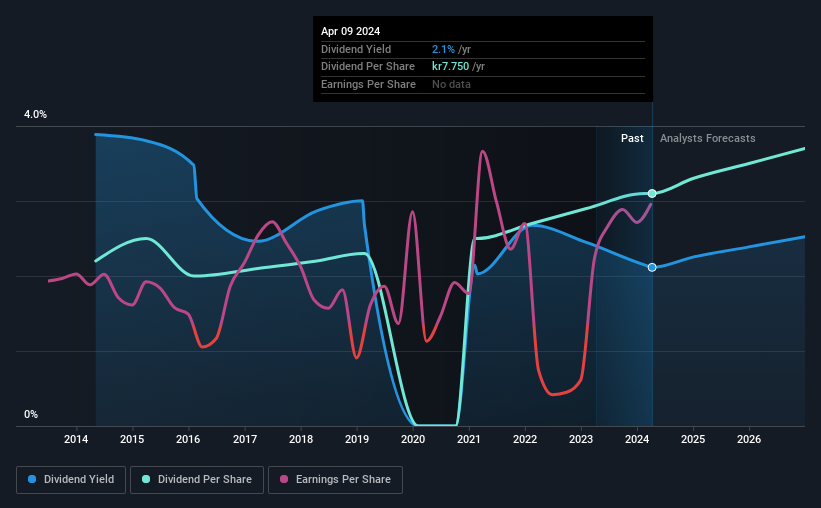This screenshot has height=508, width=821.
Task: Click the 2020 x-axis label
Action: 413,439
